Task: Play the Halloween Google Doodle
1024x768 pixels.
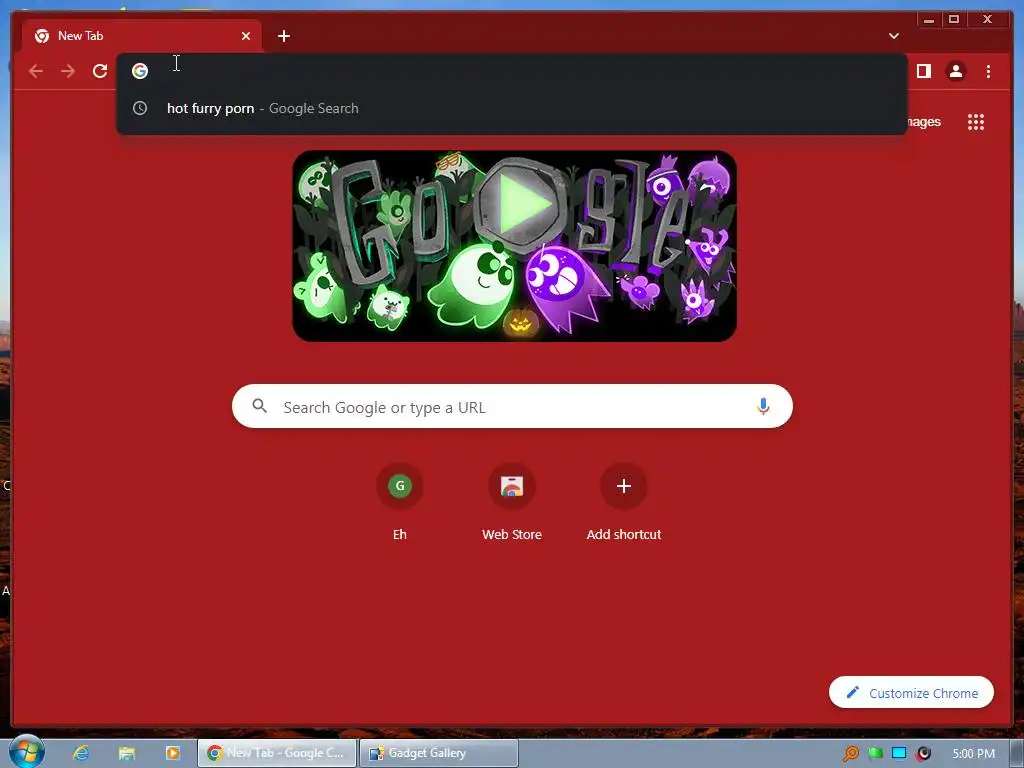Action: click(520, 204)
